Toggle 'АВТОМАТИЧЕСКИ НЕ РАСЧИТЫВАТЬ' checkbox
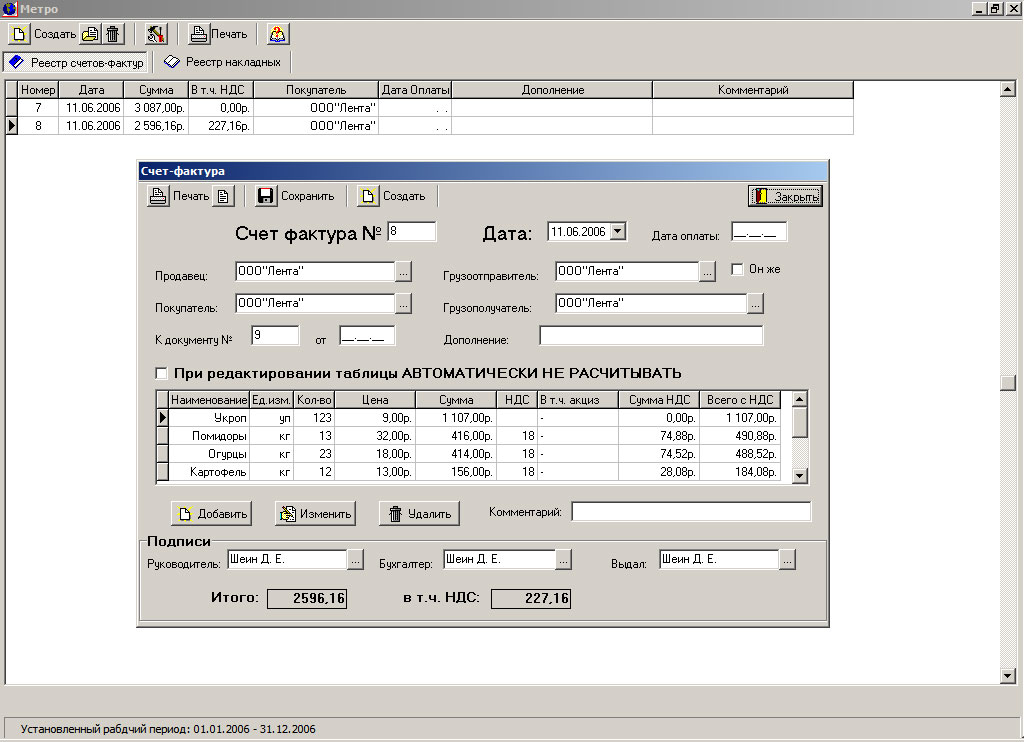The height and width of the screenshot is (742, 1024). click(162, 373)
